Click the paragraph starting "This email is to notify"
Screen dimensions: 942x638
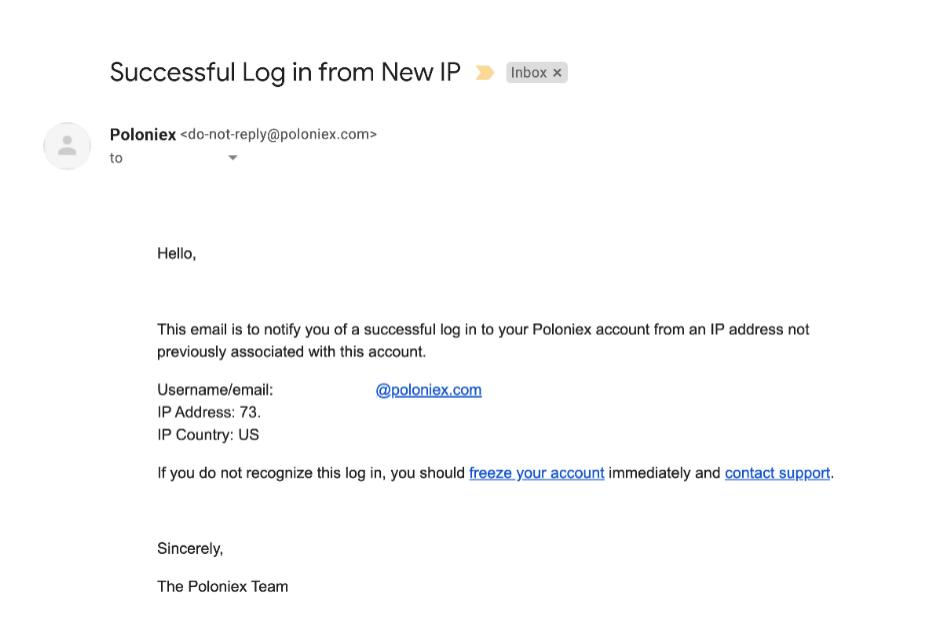click(x=483, y=341)
